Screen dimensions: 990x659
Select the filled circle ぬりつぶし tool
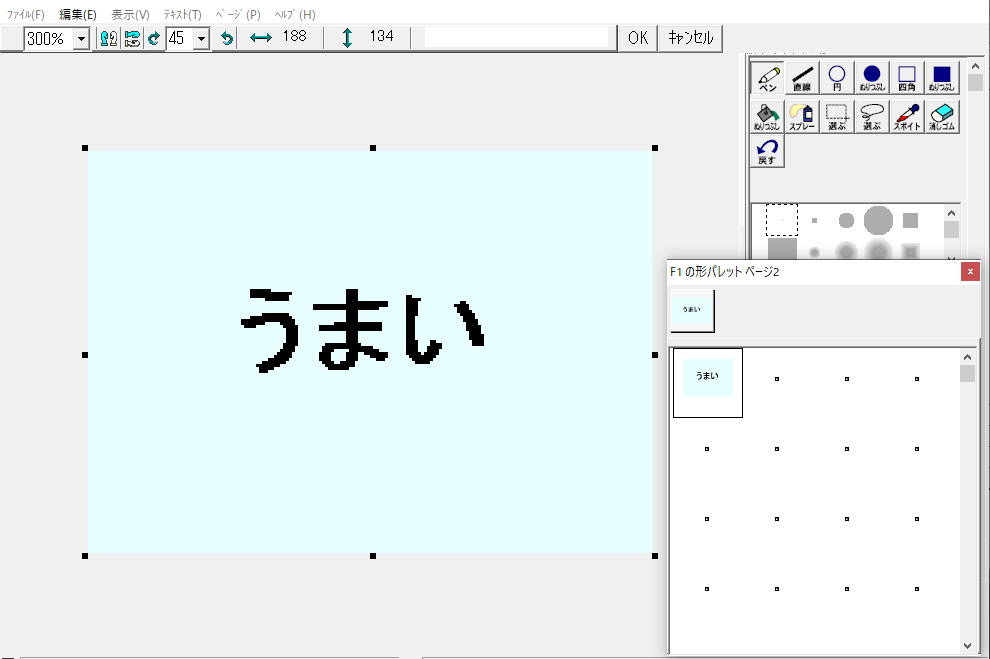tap(872, 78)
